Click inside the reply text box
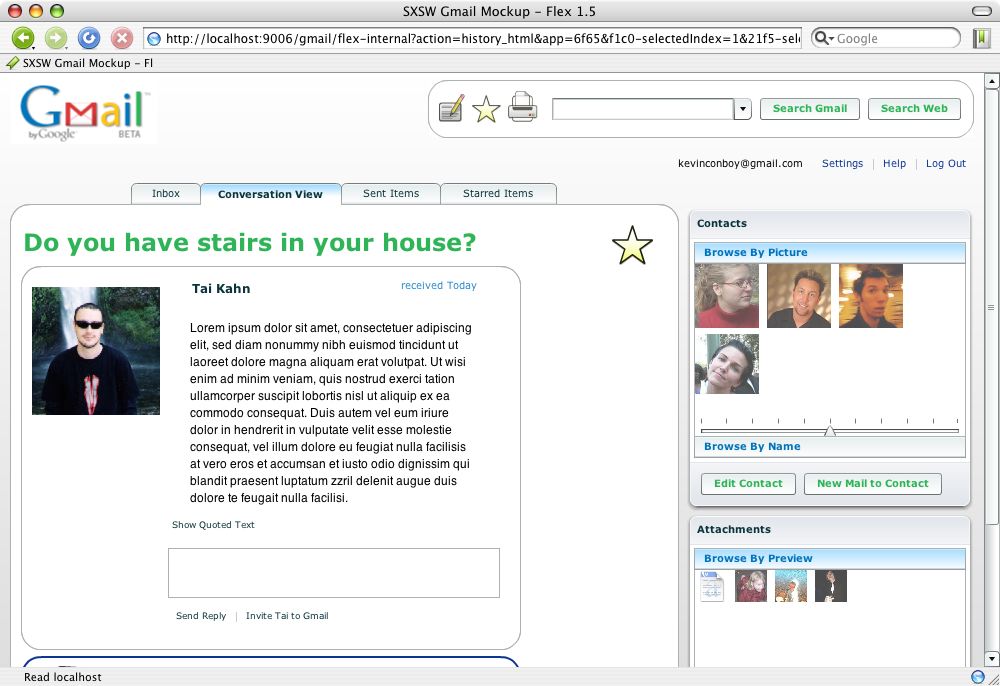Image resolution: width=1000 pixels, height=686 pixels. 333,573
